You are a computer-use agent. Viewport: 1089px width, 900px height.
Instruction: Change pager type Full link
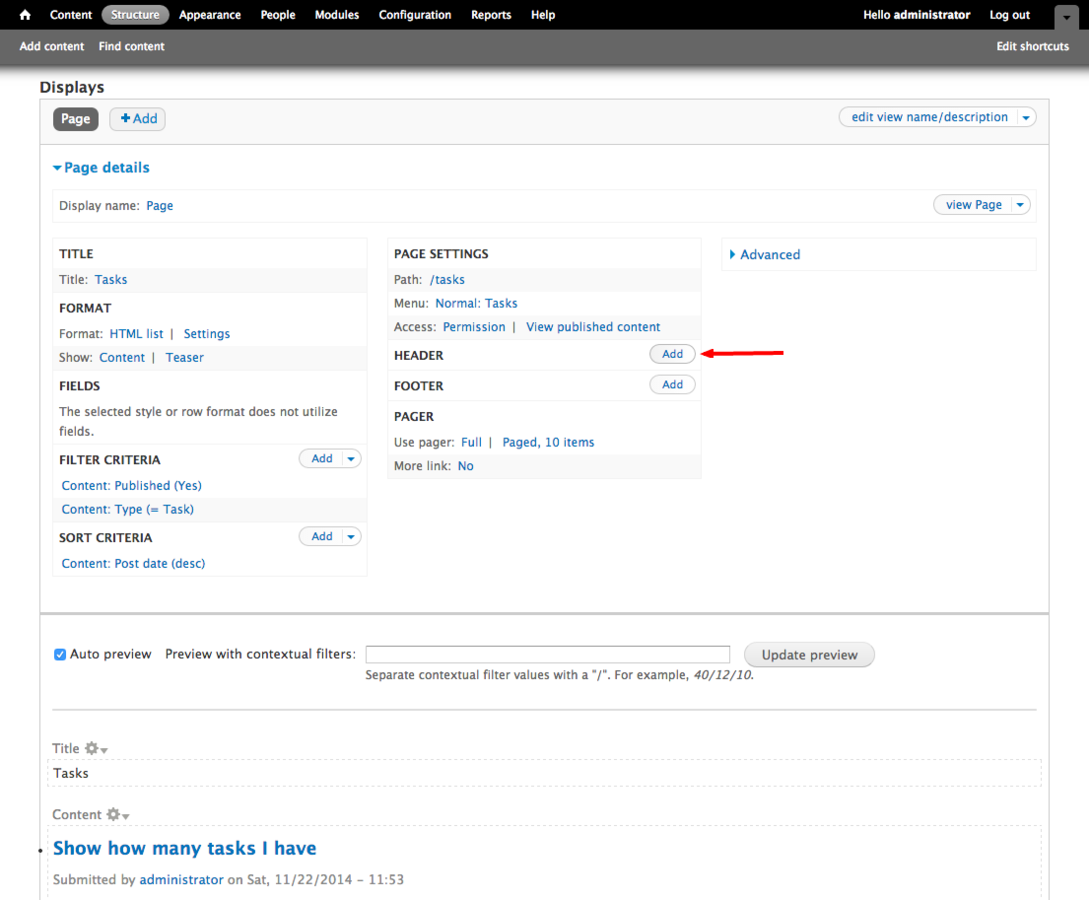471,442
